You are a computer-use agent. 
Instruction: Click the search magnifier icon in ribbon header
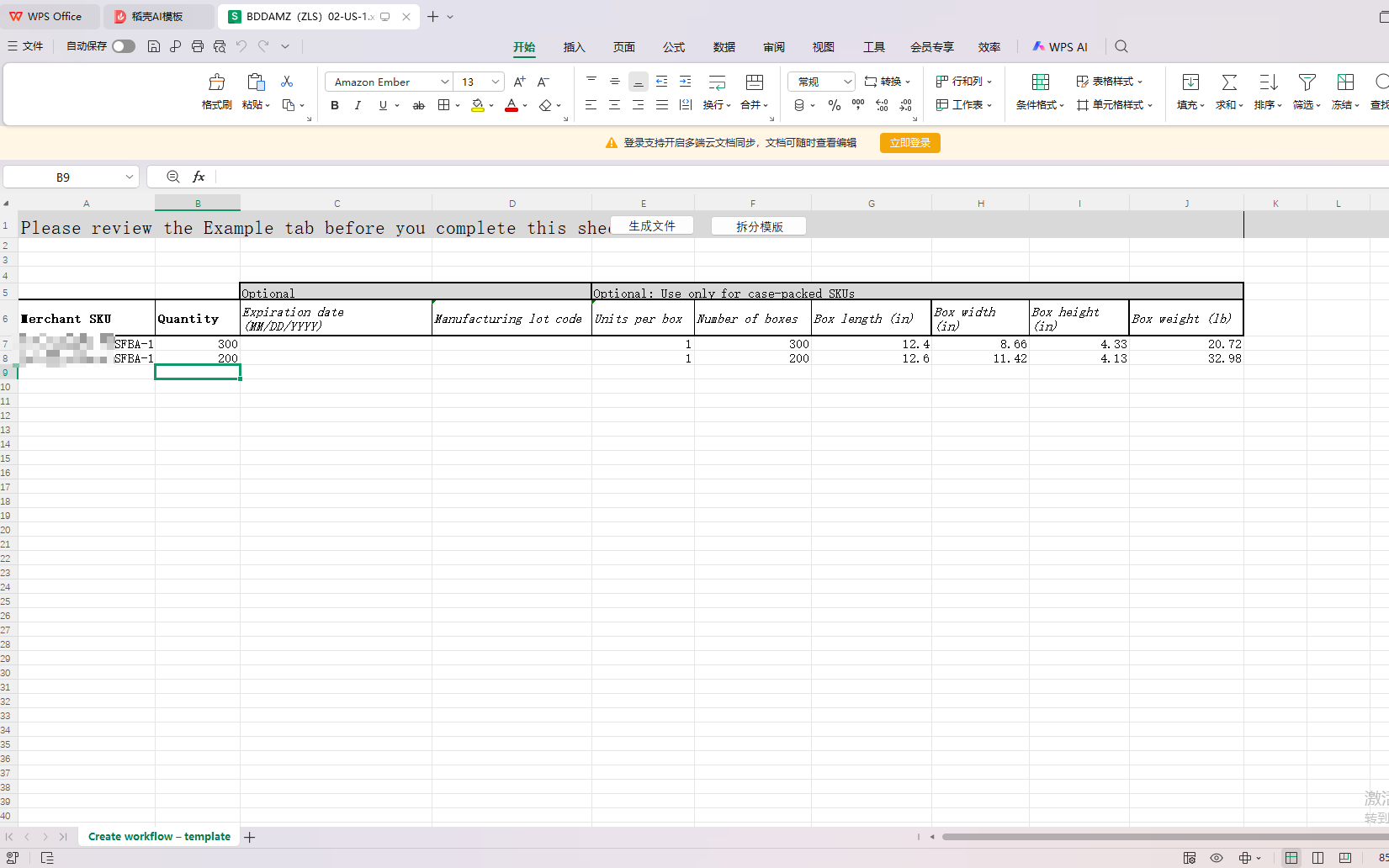click(1121, 46)
